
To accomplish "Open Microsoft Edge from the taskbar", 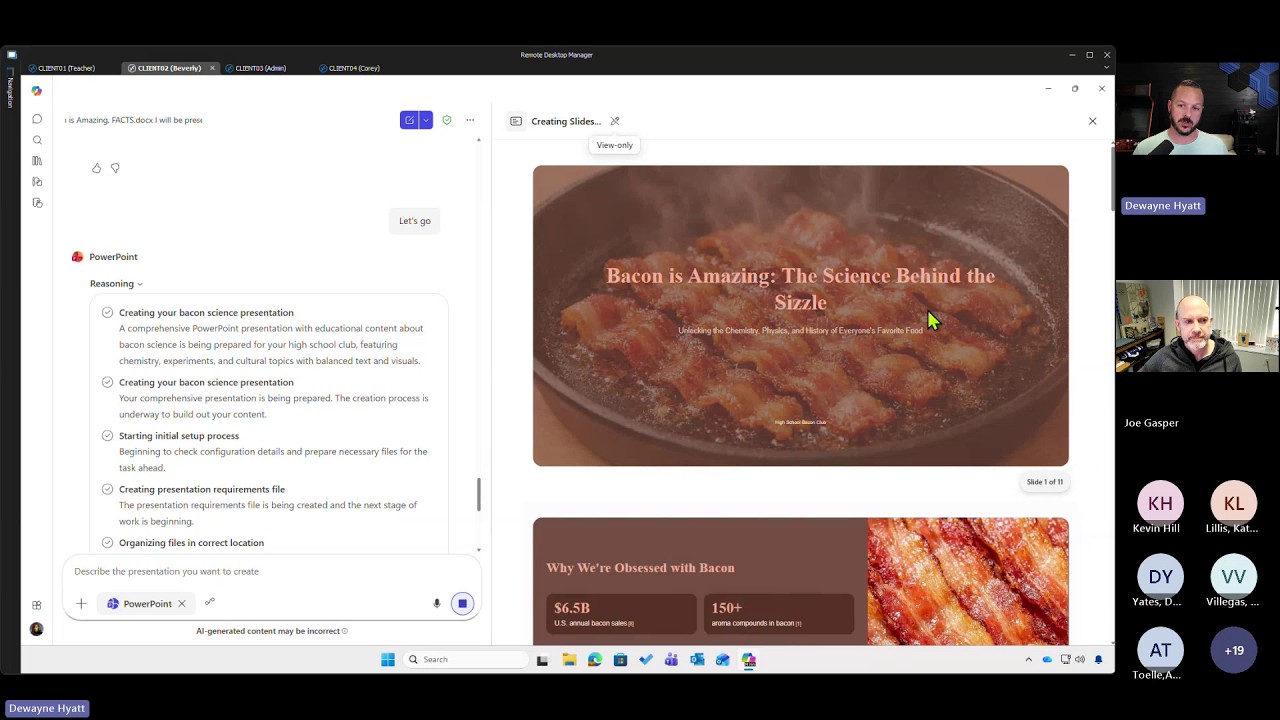I will (595, 660).
